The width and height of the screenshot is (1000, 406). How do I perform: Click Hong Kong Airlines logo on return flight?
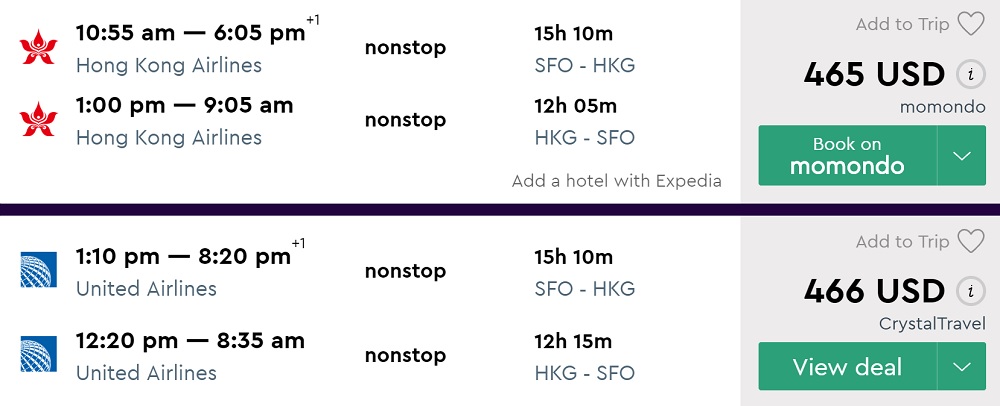coord(39,120)
